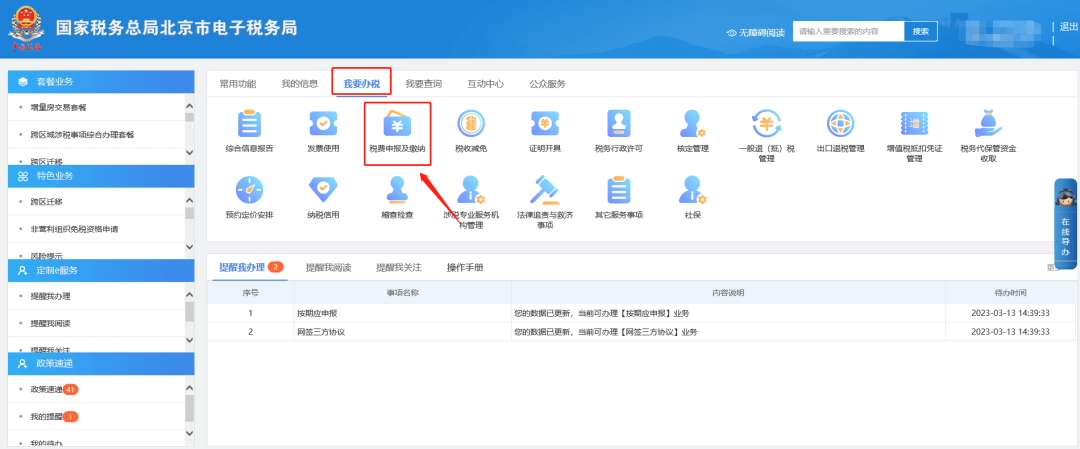Open the 综合信息报告 icon
This screenshot has height=449, width=1080.
click(x=249, y=125)
